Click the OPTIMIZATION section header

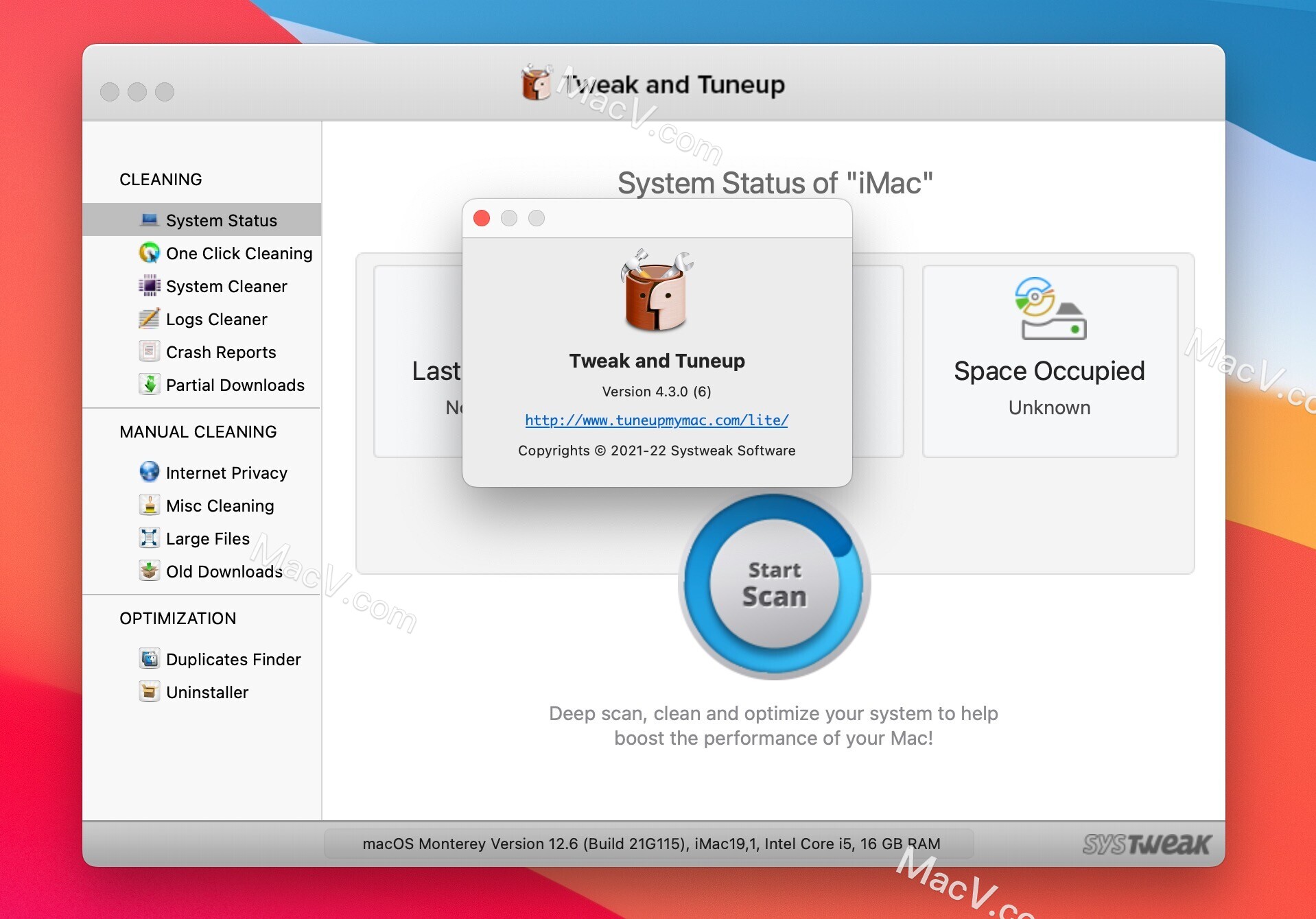178,618
